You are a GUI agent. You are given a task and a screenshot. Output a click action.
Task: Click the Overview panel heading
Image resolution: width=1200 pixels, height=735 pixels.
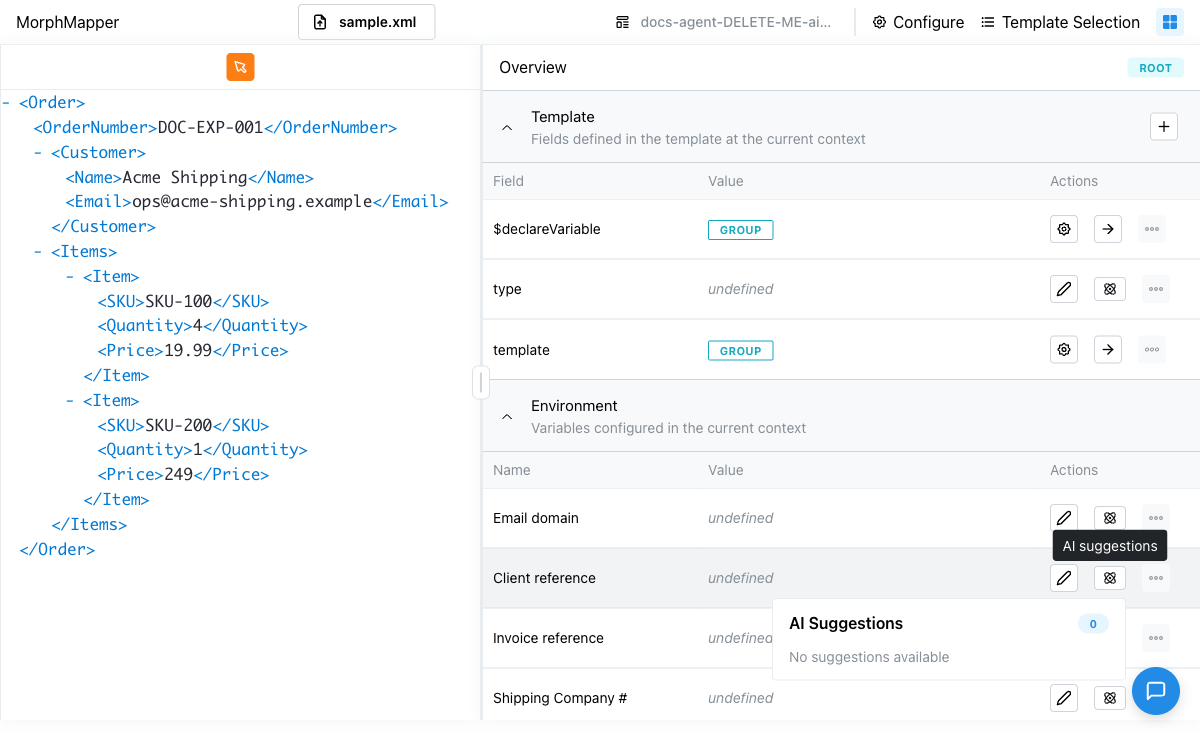pos(533,68)
